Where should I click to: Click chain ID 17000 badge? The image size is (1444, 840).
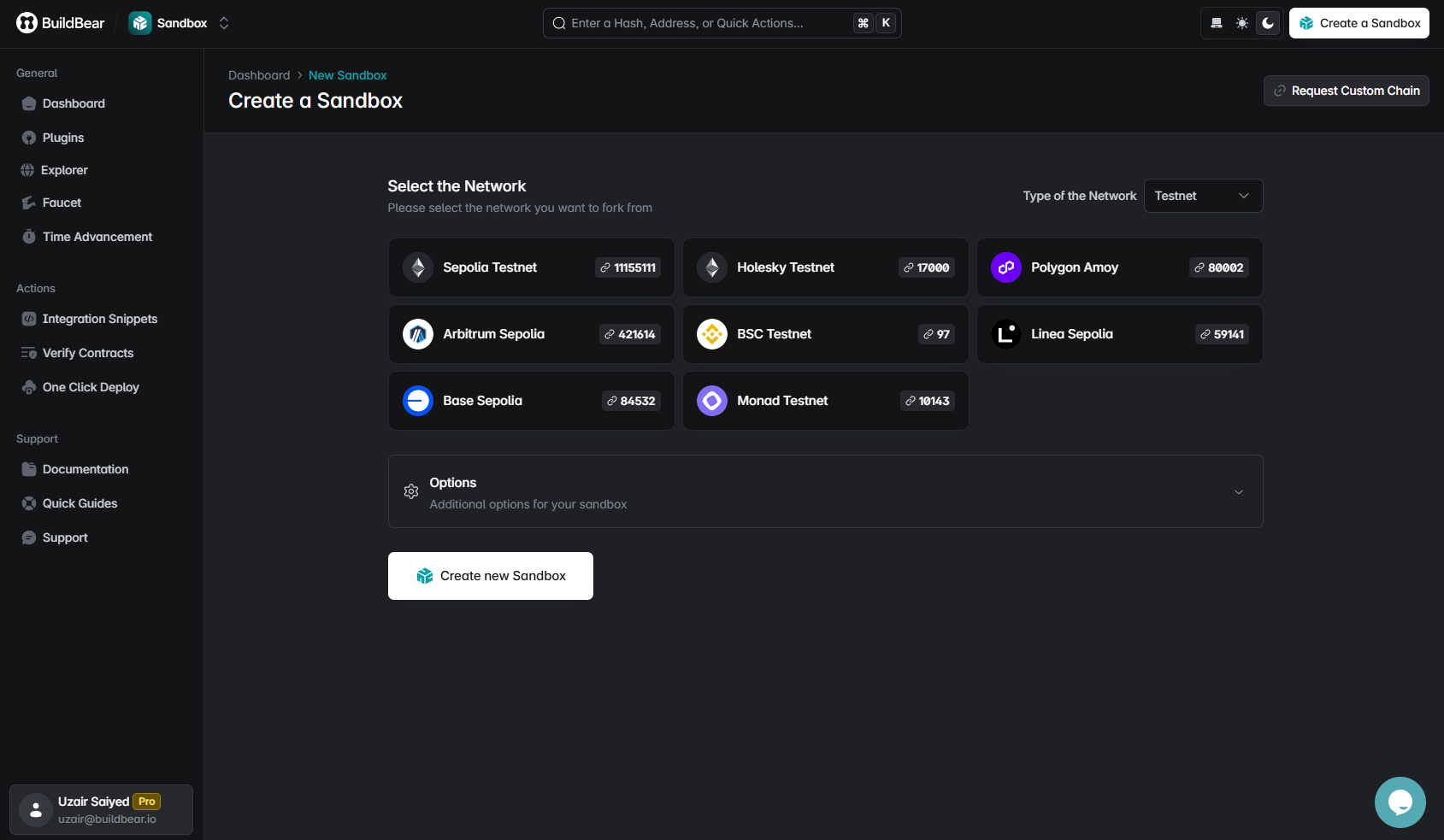click(926, 267)
